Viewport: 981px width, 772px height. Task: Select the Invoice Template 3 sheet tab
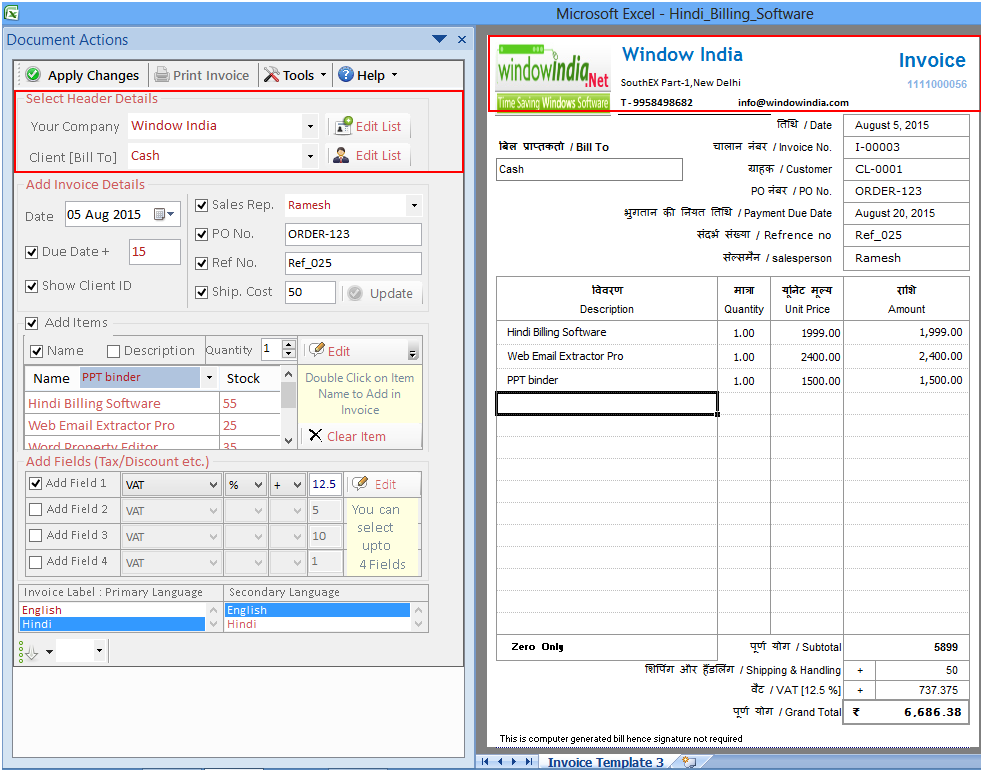click(x=605, y=762)
